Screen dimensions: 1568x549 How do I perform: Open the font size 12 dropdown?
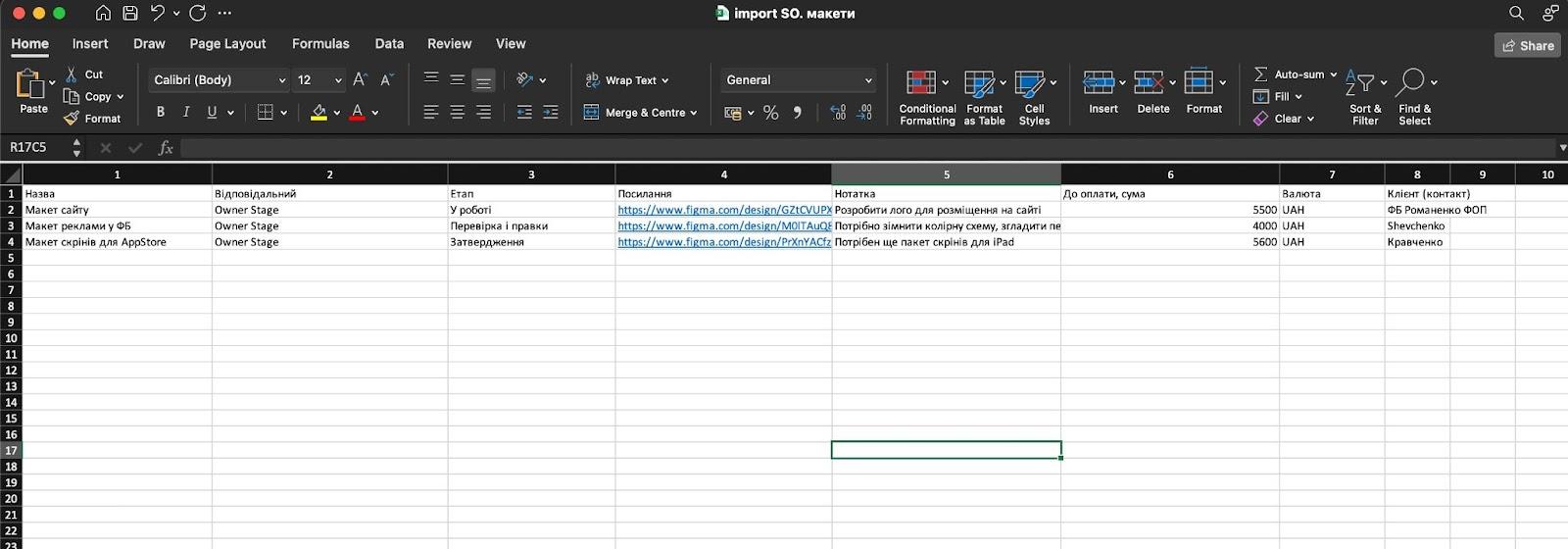(338, 80)
